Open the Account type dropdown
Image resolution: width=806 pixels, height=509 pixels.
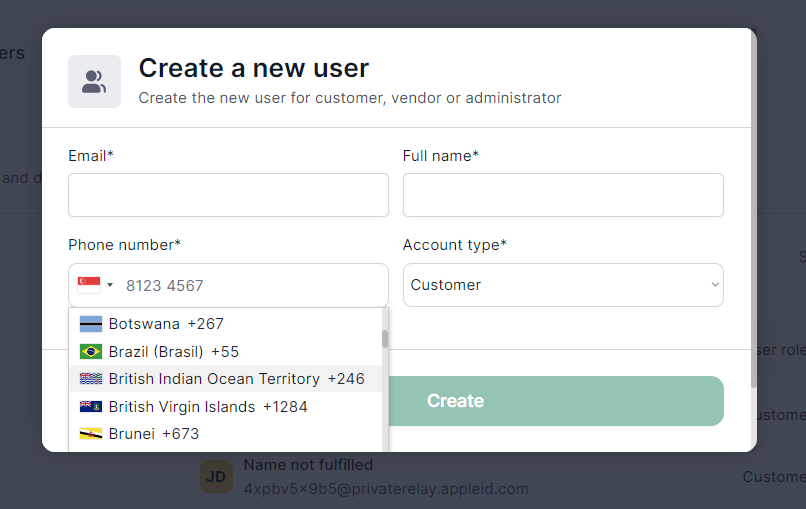coord(563,285)
